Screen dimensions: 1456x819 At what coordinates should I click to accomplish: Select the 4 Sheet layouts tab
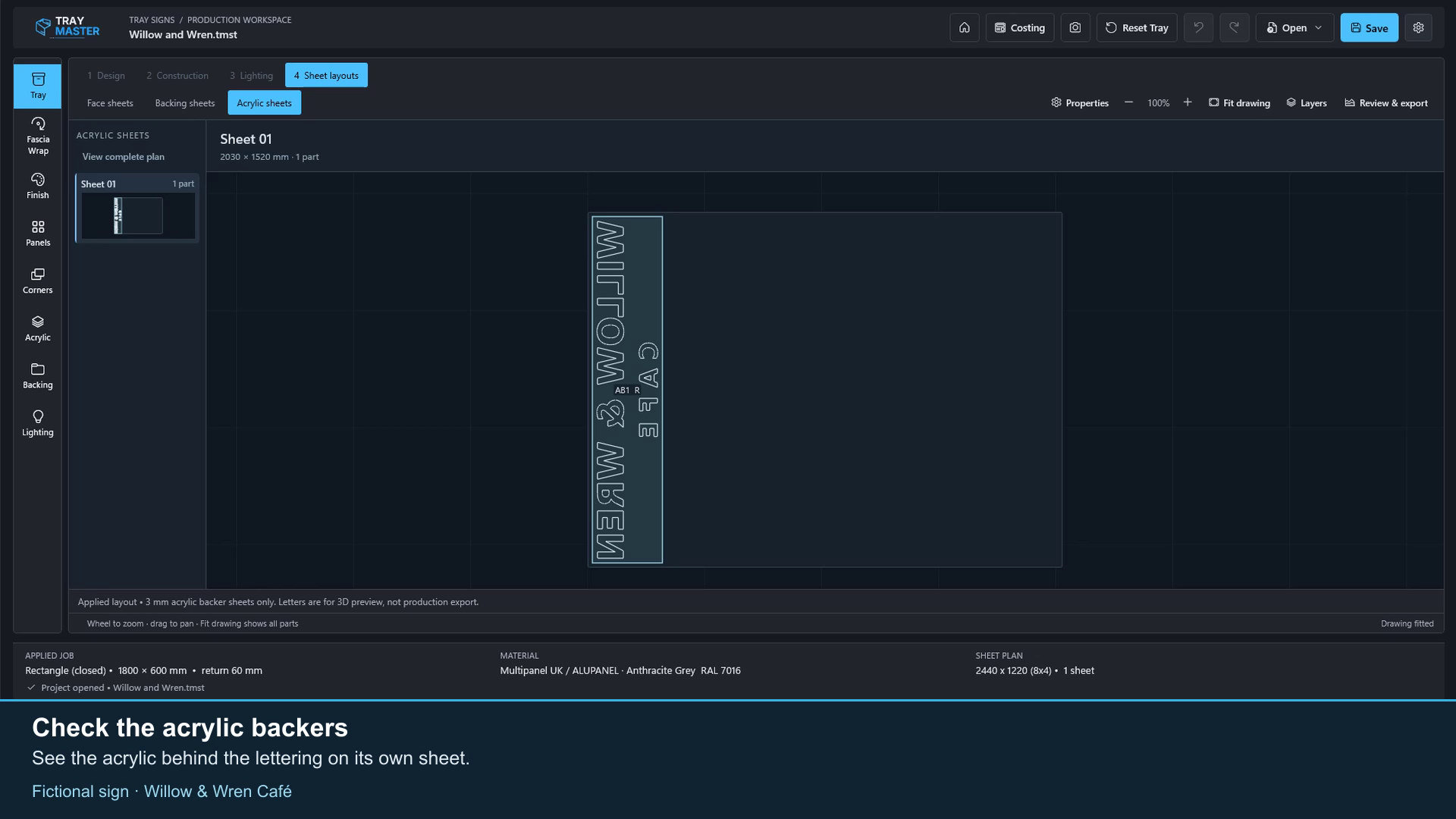(326, 75)
